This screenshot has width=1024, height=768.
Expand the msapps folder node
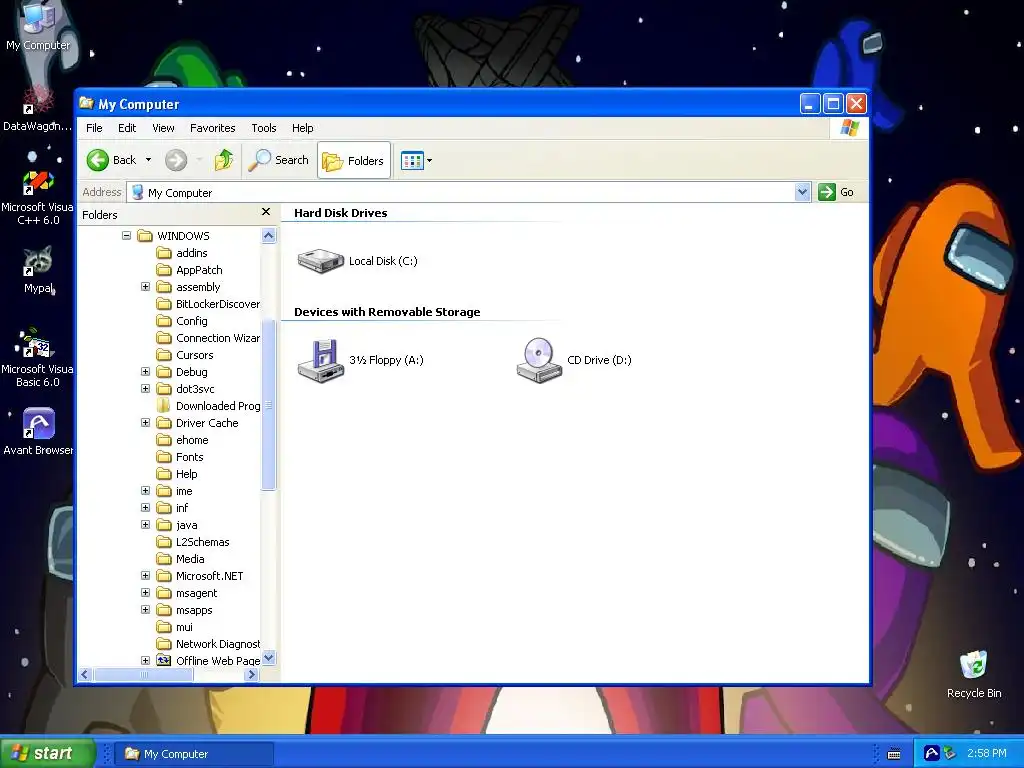[146, 609]
